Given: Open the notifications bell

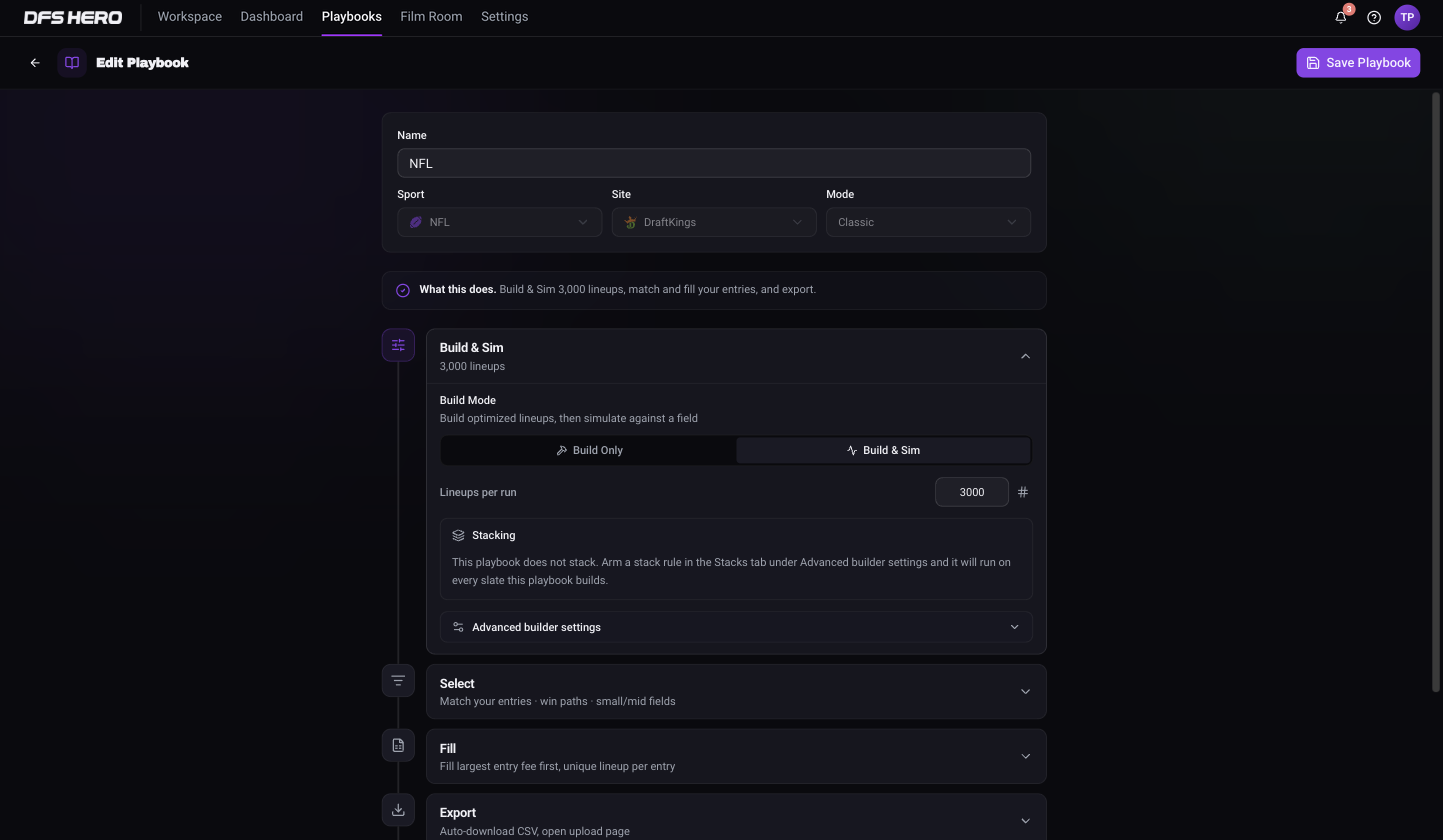Looking at the screenshot, I should click(1341, 17).
